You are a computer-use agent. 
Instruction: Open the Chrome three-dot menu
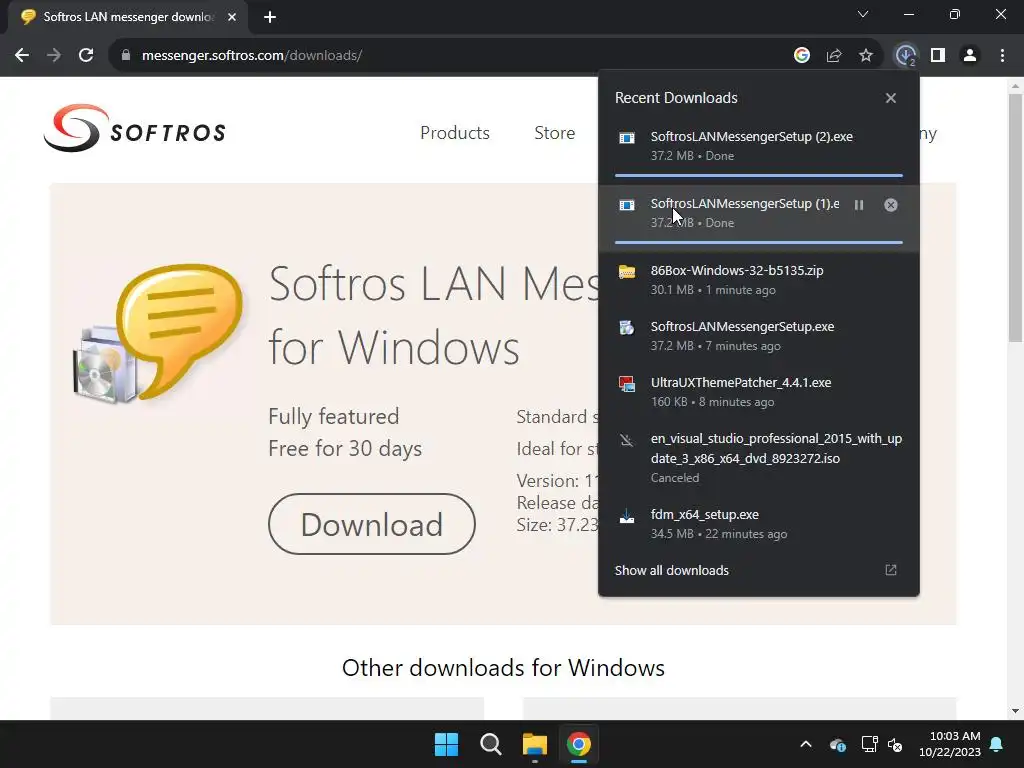(x=1002, y=56)
